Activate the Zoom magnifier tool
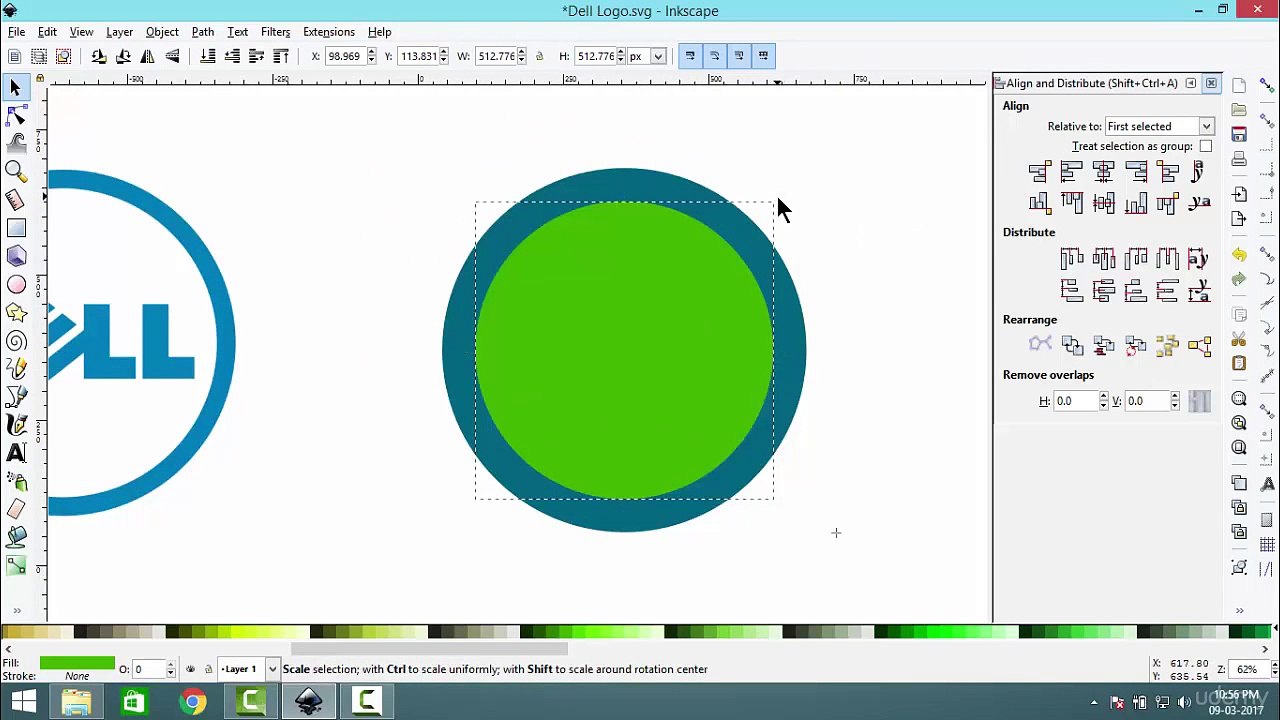The width and height of the screenshot is (1280, 720). point(15,172)
